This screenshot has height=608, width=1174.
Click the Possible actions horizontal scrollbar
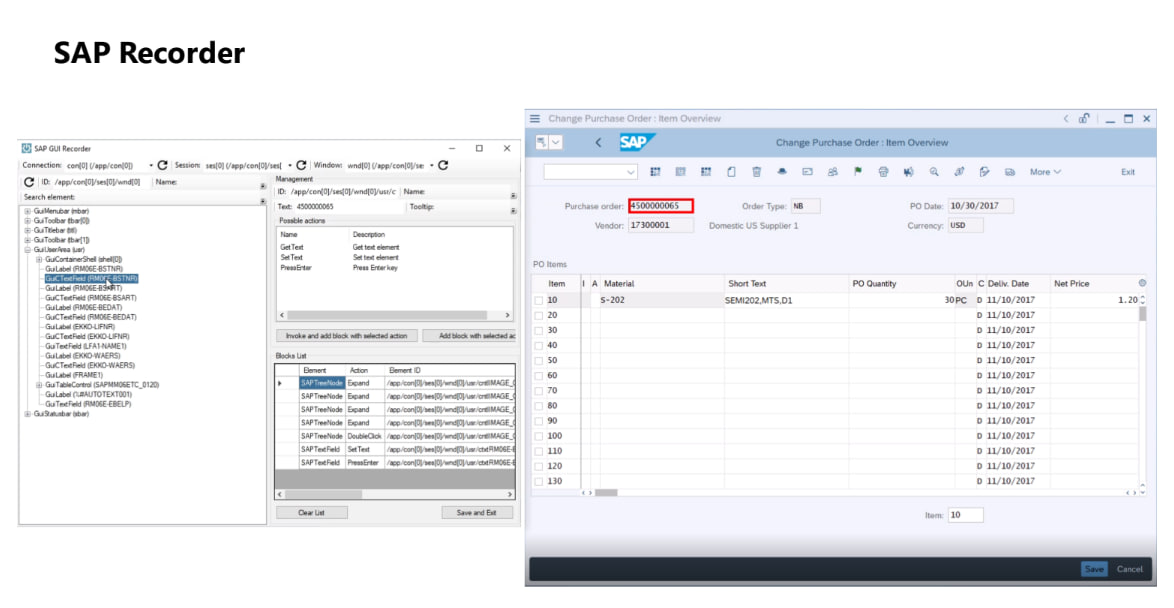coord(395,315)
